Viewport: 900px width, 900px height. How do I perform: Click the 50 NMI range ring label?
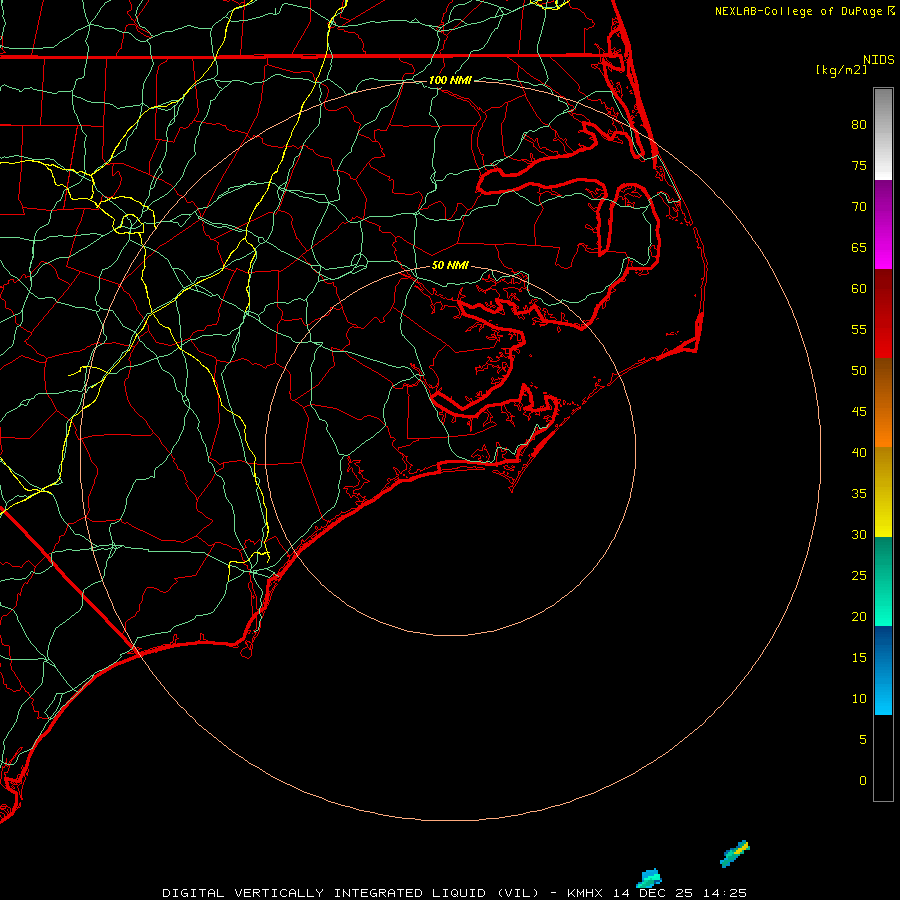450,265
